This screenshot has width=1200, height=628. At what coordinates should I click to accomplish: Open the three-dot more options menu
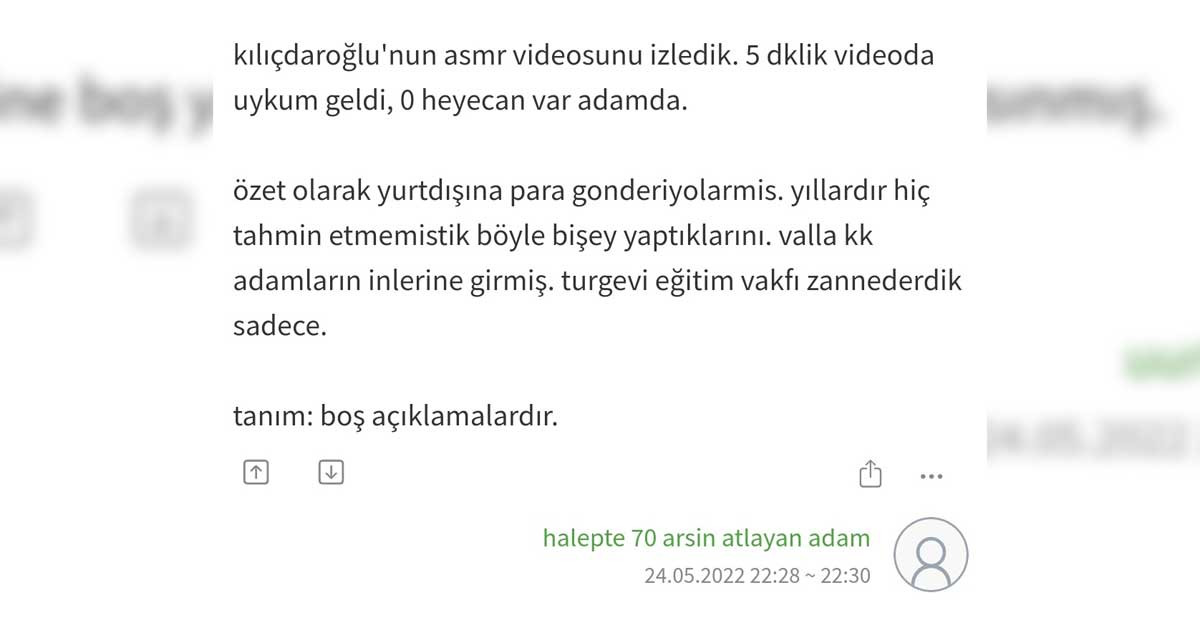coord(931,477)
